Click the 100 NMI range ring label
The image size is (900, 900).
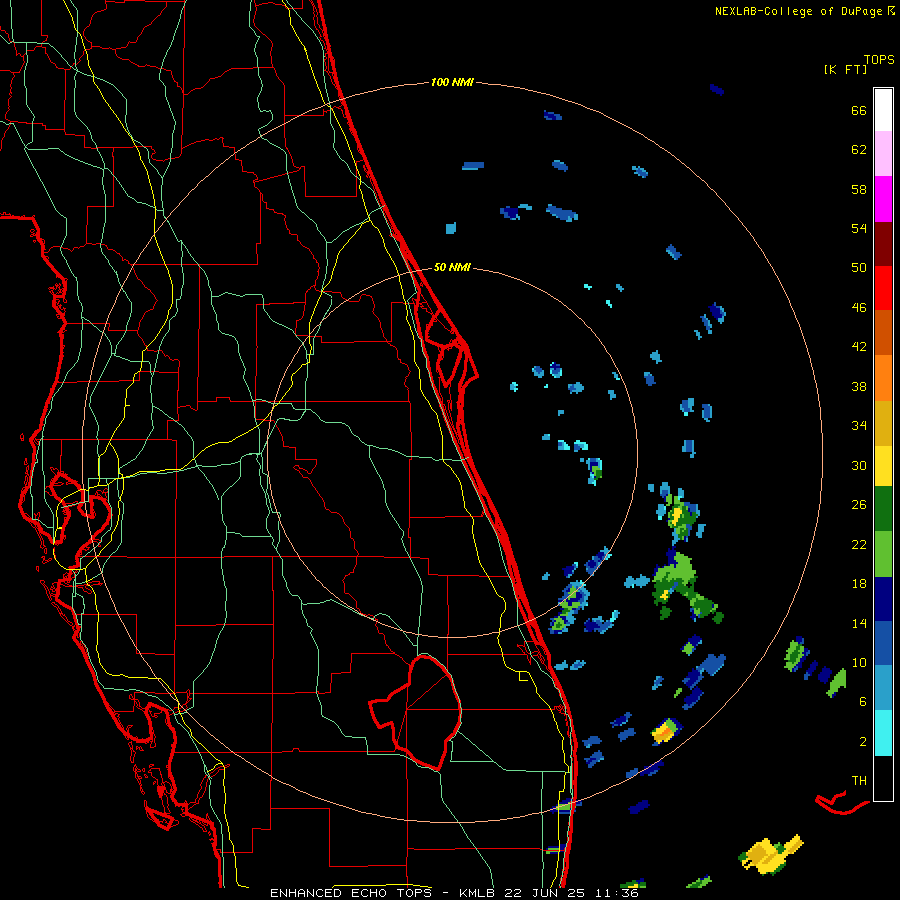pos(452,82)
